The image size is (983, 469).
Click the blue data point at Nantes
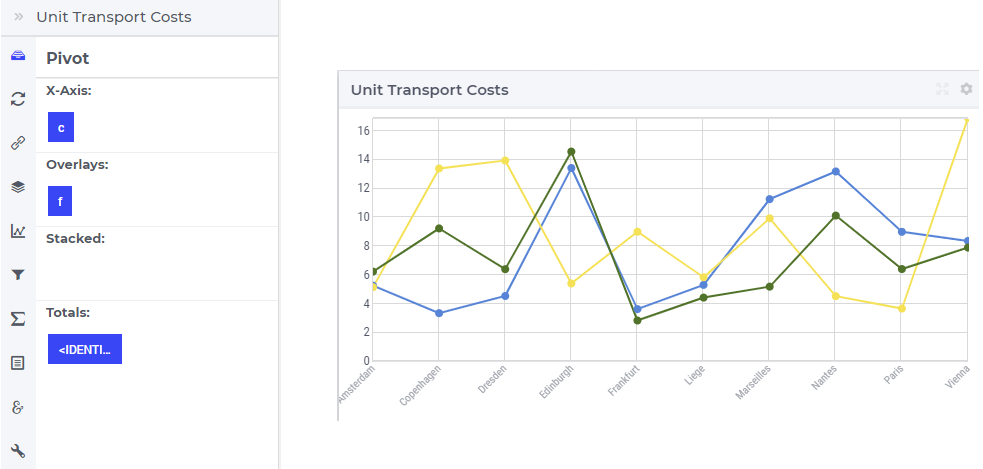coord(836,172)
